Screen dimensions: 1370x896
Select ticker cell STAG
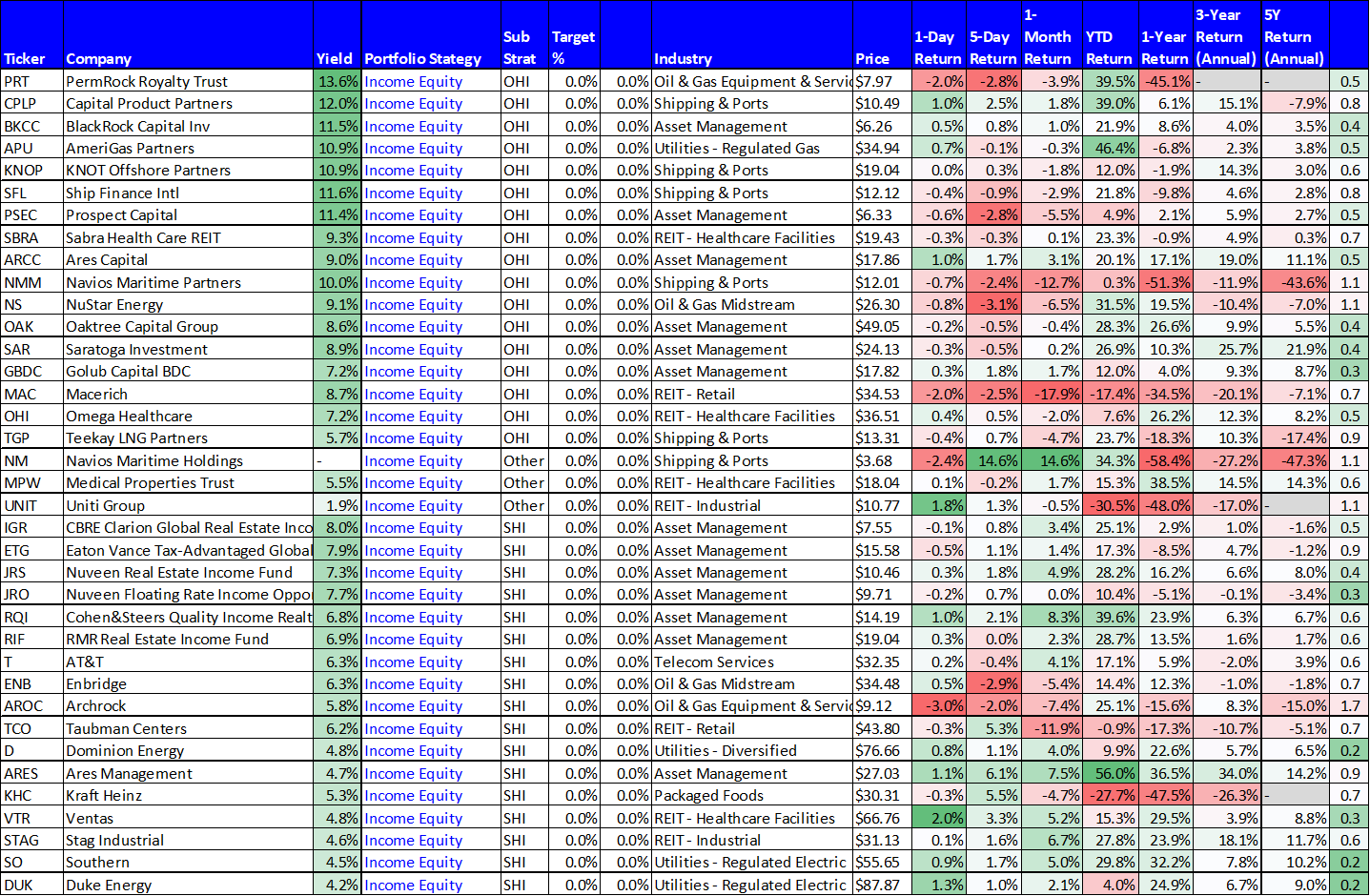click(31, 841)
